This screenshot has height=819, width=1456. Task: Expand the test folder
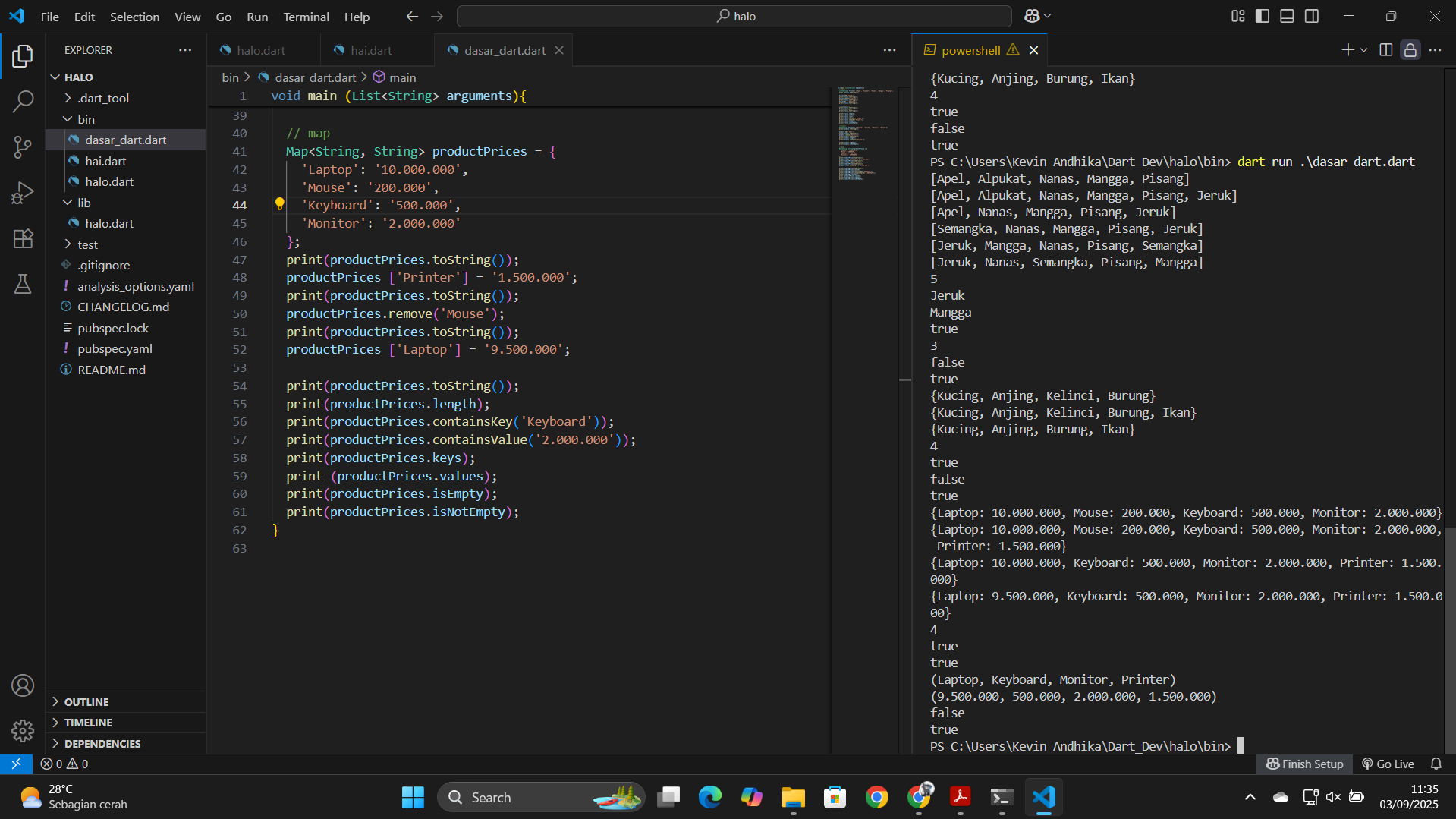click(87, 244)
